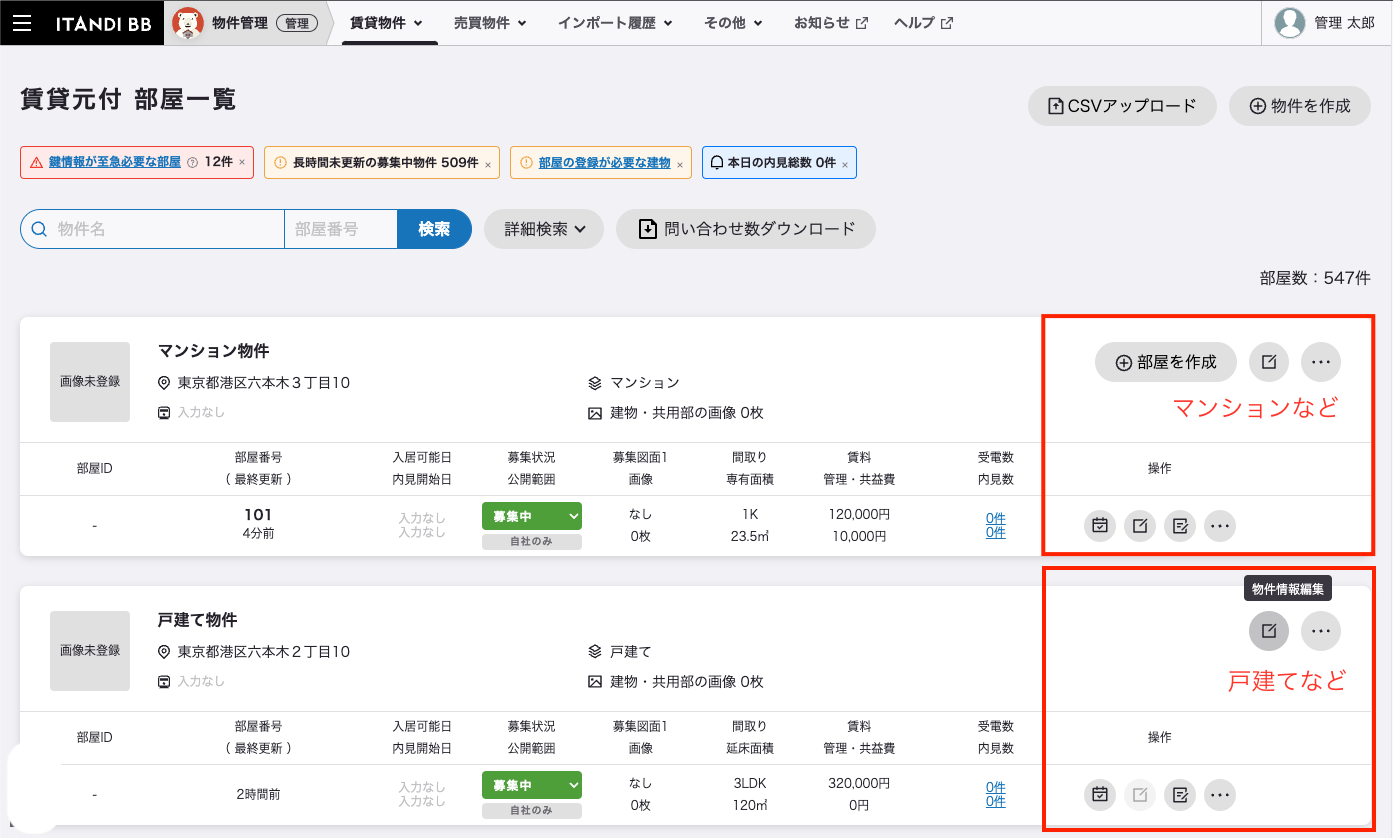
Task: Click the 長時間未更新の募集中物件 509件 chip text
Action: [385, 163]
